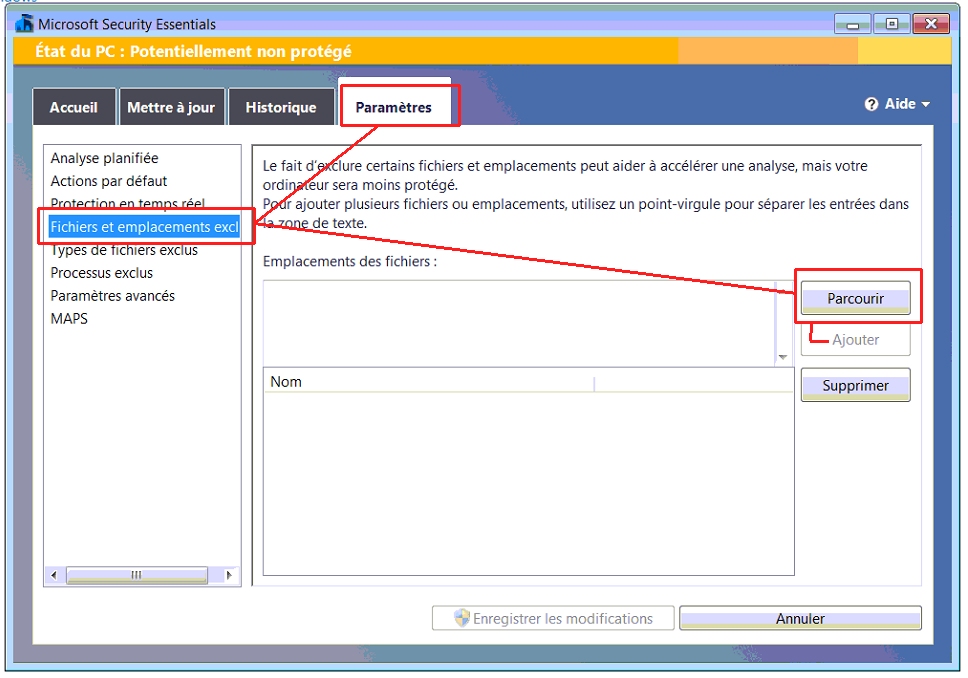Select the Paramètres tab

point(394,107)
